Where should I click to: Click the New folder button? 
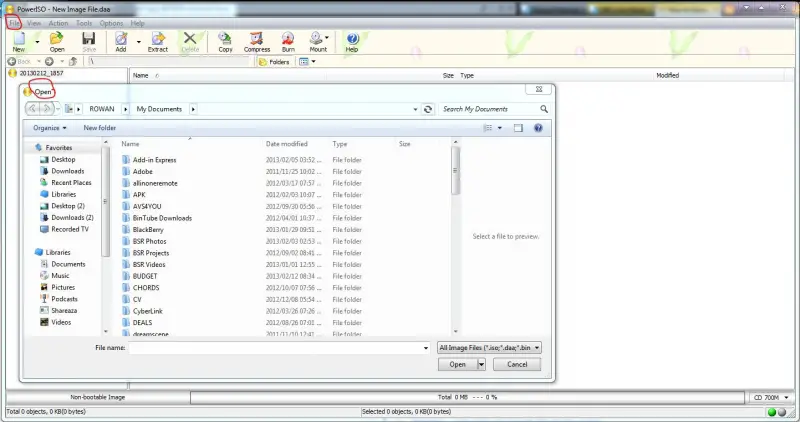click(99, 128)
